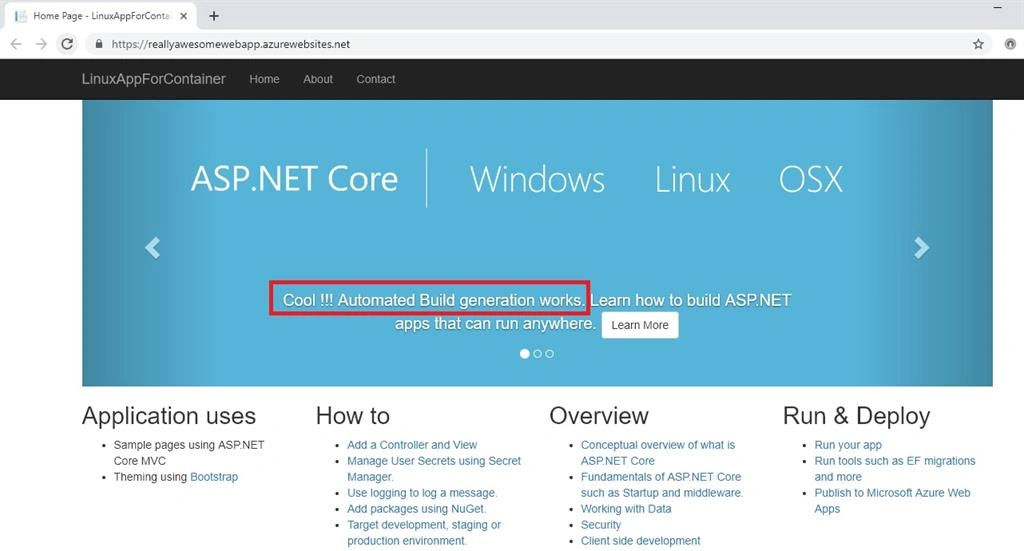The width and height of the screenshot is (1024, 551).
Task: Click the OSX text in banner
Action: coord(811,180)
